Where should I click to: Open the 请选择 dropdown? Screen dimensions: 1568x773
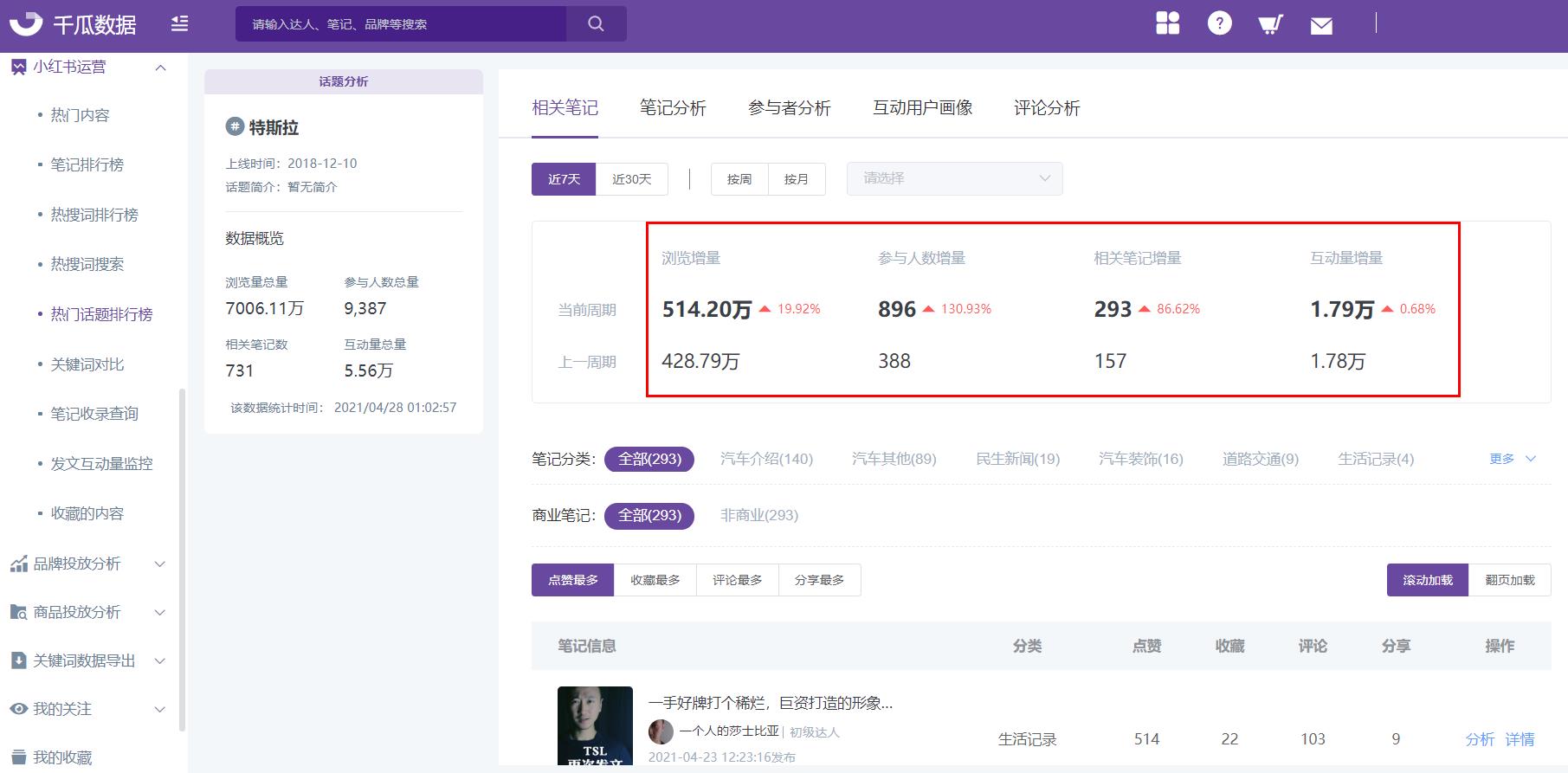coord(954,178)
